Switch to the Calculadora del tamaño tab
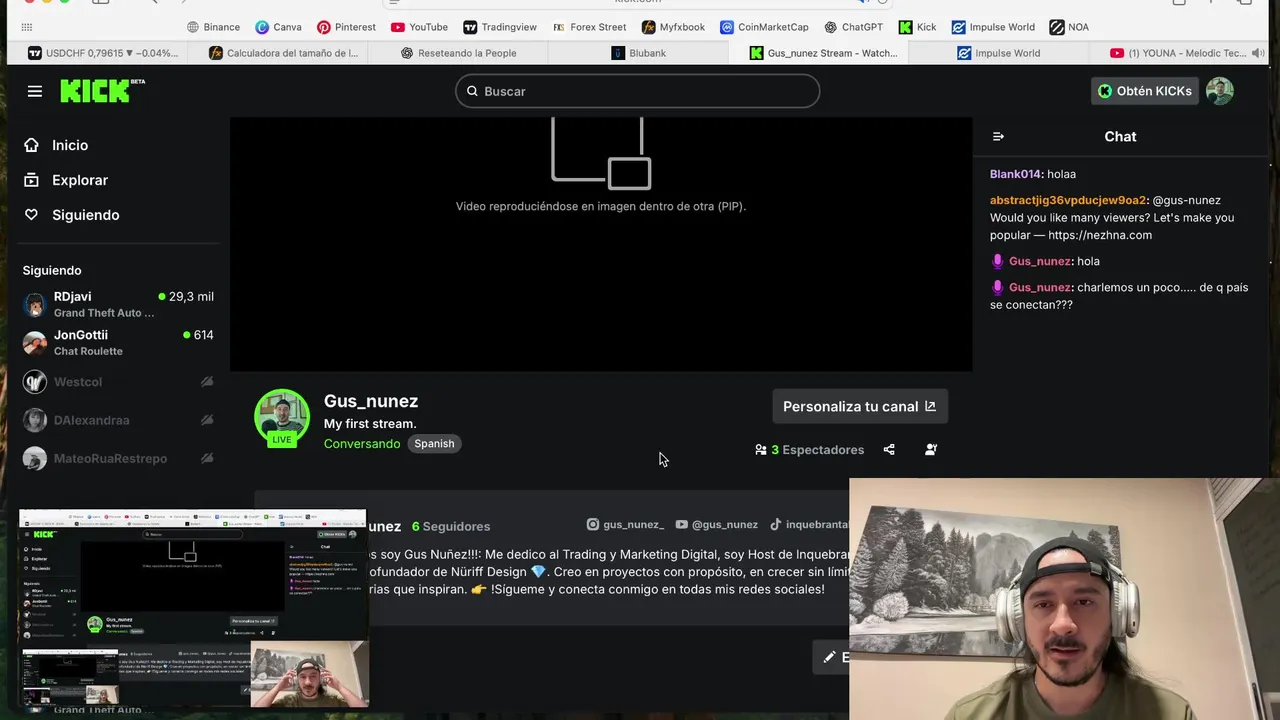 [284, 53]
